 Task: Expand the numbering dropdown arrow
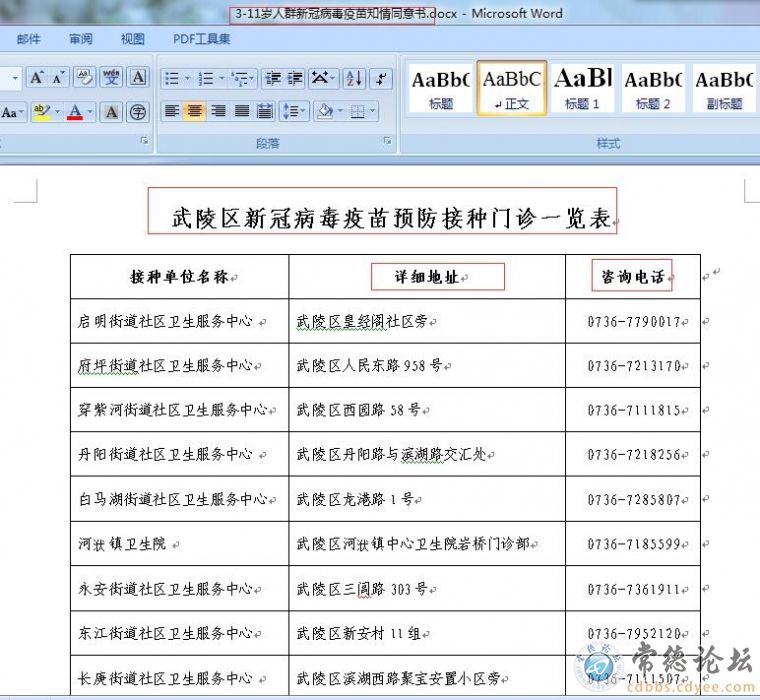tap(222, 78)
